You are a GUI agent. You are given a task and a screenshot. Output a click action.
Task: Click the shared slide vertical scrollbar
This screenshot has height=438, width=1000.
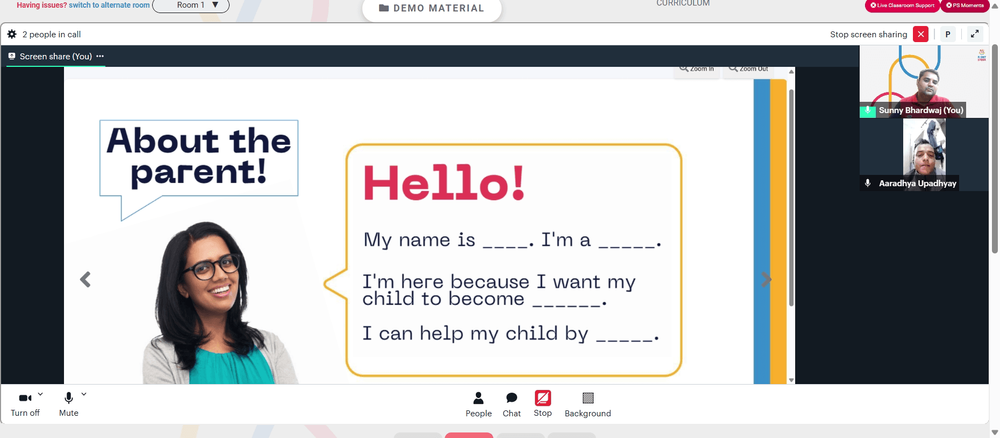click(x=791, y=198)
